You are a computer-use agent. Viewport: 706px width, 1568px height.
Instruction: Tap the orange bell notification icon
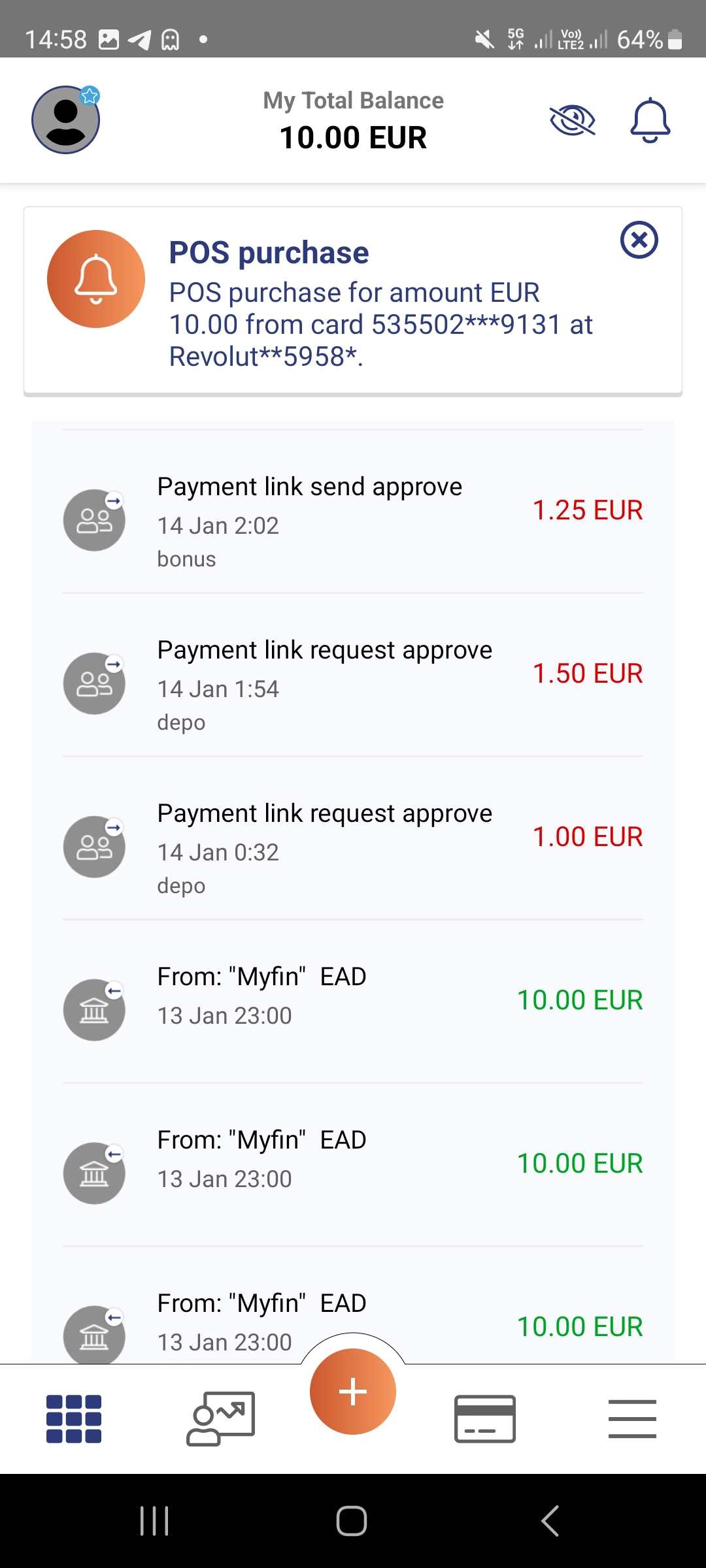[x=96, y=279]
